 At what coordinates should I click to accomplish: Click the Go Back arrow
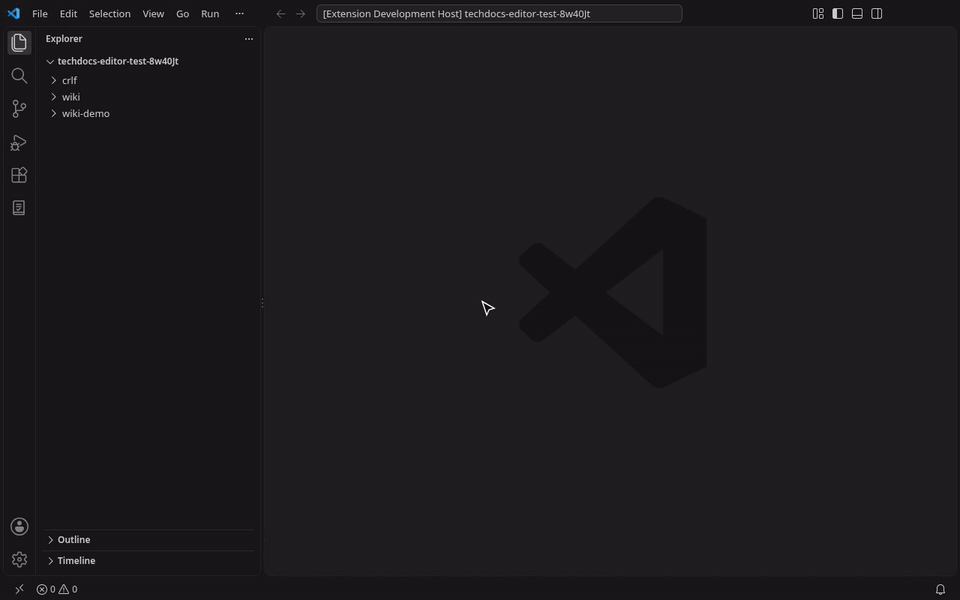(x=280, y=13)
